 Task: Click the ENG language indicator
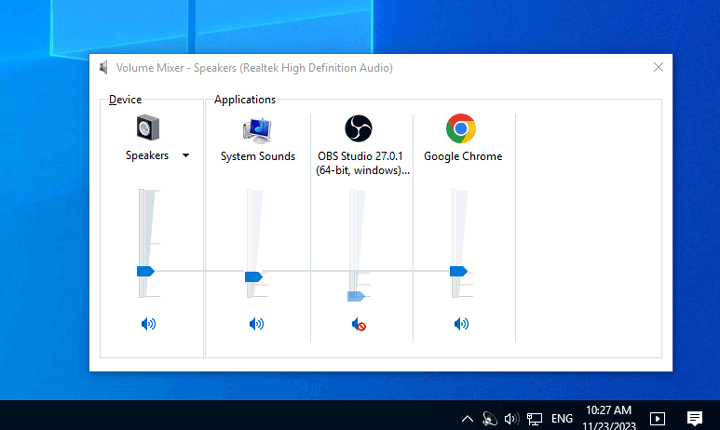click(x=562, y=419)
